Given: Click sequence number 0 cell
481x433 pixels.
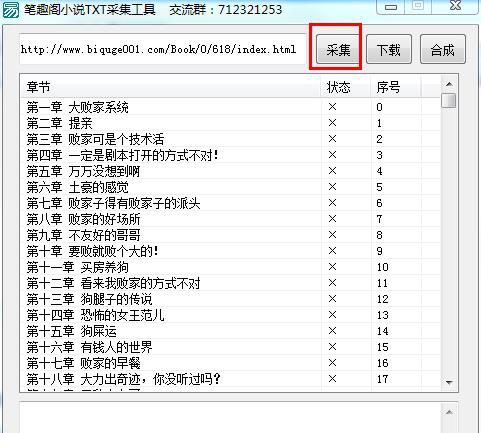Looking at the screenshot, I should 379,107.
